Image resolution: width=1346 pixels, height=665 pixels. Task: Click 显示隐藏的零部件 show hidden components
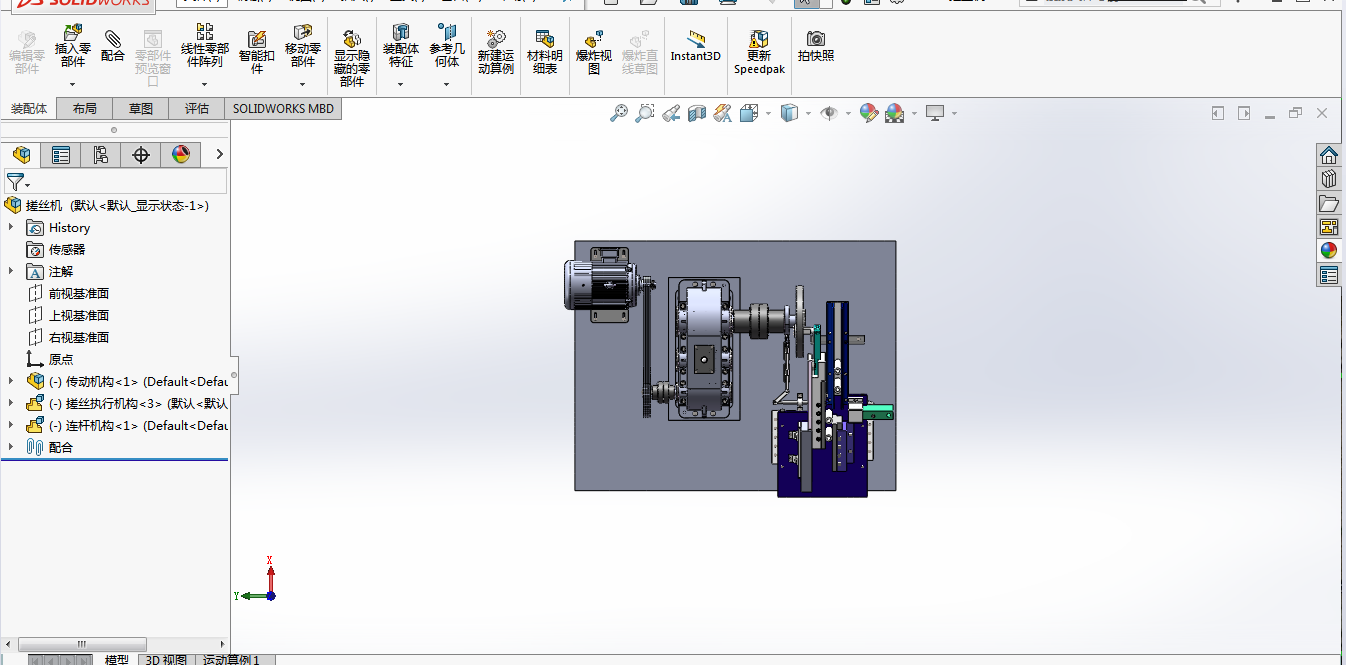click(352, 58)
